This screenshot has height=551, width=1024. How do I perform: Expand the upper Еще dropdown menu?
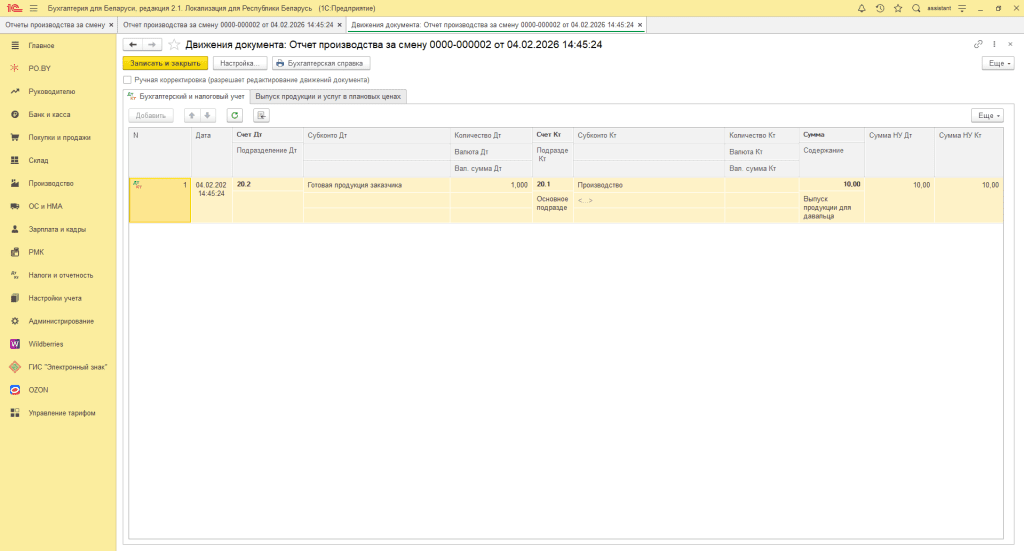click(x=999, y=63)
